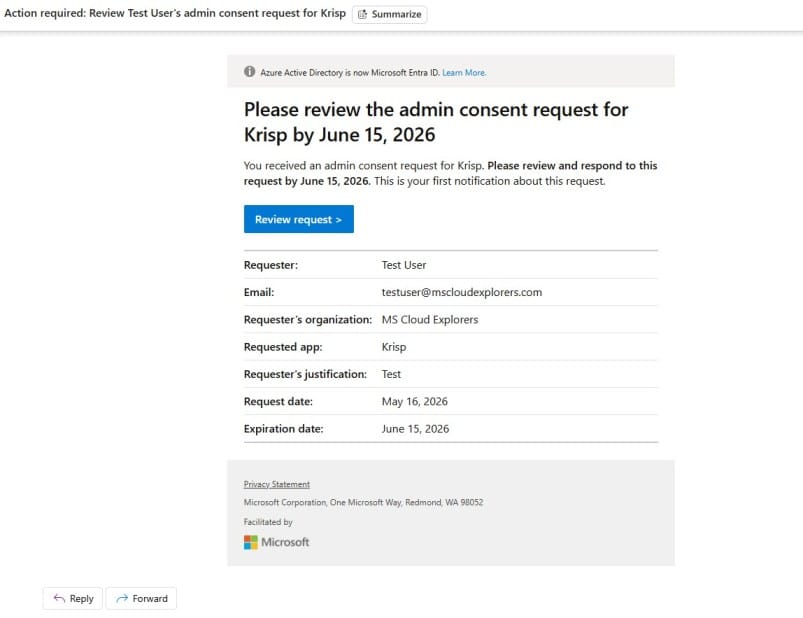This screenshot has height=618, width=803.
Task: Click the Microsoft logo in the footer
Action: (277, 542)
